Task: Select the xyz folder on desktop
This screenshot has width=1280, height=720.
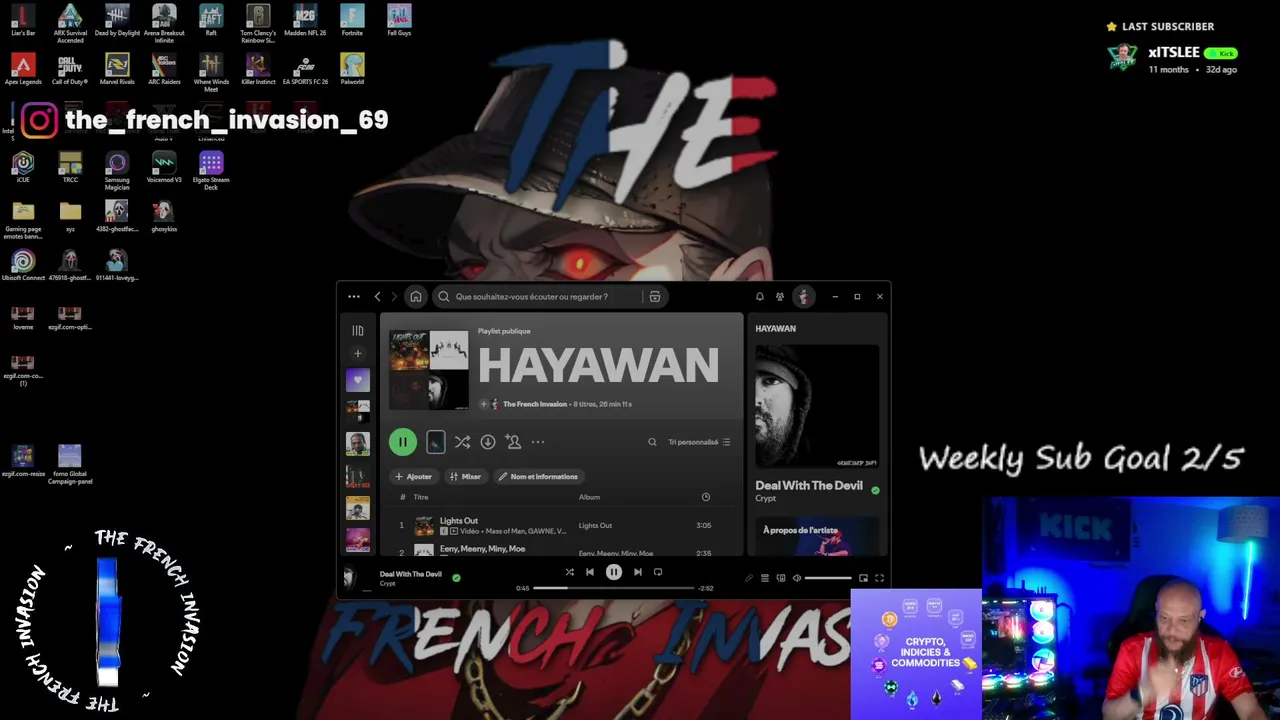Action: point(70,216)
